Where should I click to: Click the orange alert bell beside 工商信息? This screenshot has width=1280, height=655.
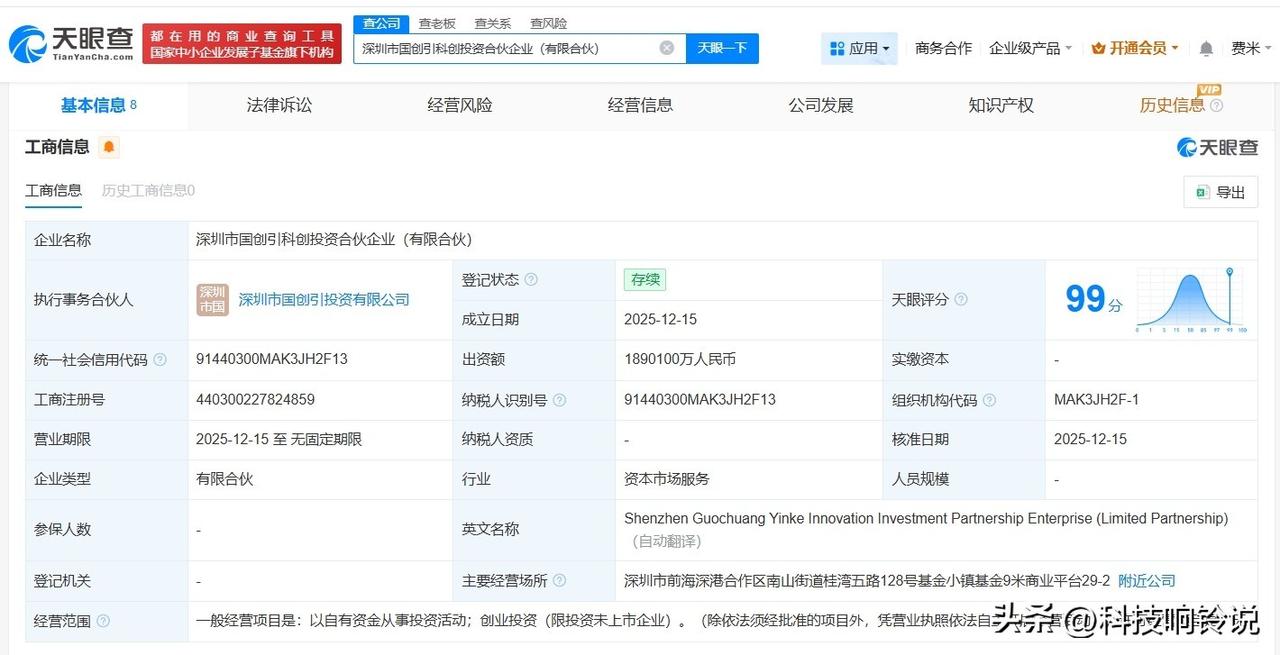click(109, 147)
